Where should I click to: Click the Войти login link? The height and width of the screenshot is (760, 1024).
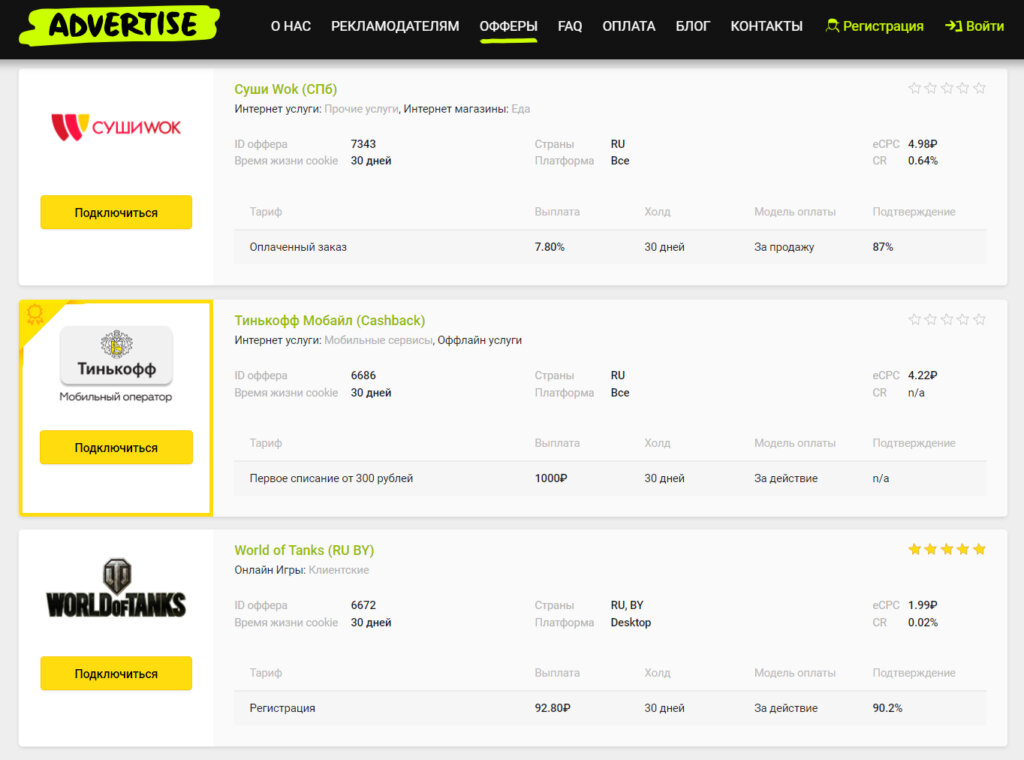(974, 26)
